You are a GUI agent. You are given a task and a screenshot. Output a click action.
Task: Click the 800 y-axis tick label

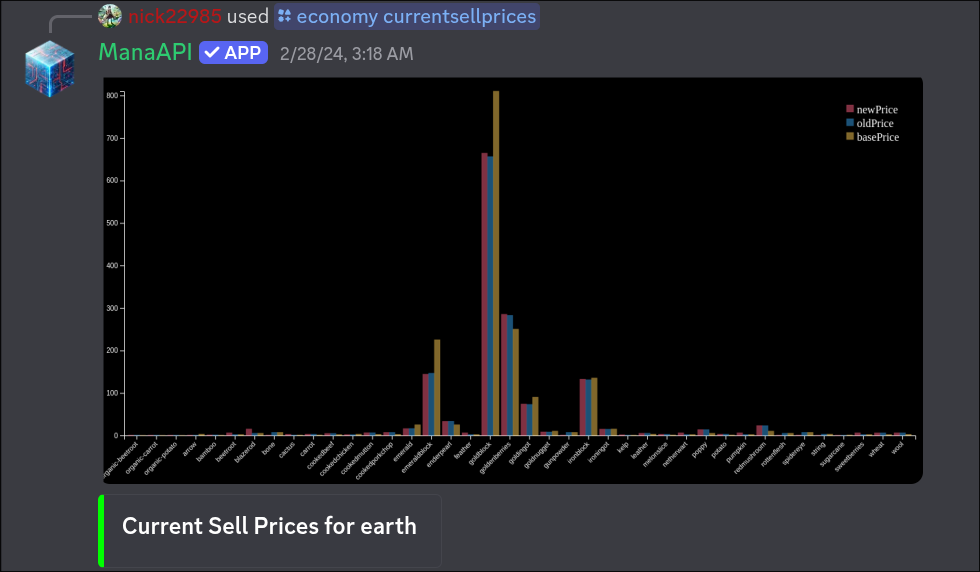pyautogui.click(x=112, y=95)
